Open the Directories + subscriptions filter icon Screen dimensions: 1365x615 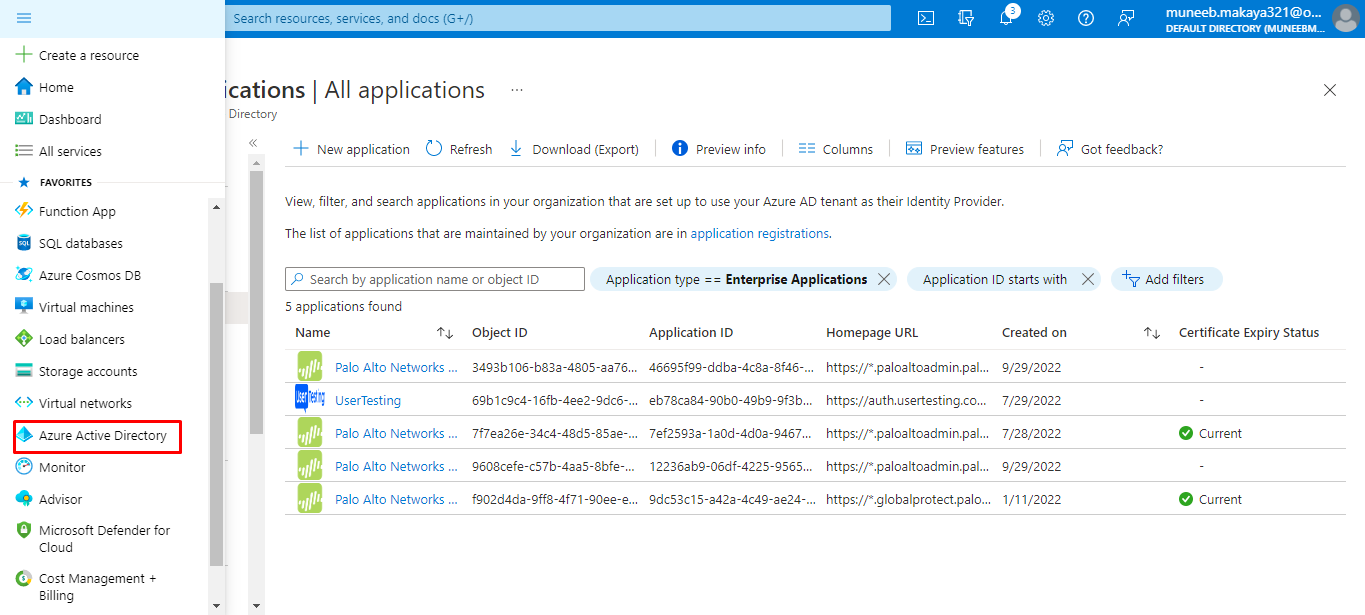click(x=966, y=18)
